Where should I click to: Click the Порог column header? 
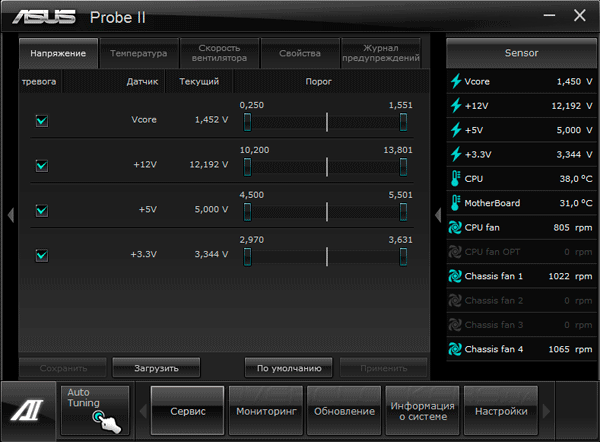pos(318,82)
